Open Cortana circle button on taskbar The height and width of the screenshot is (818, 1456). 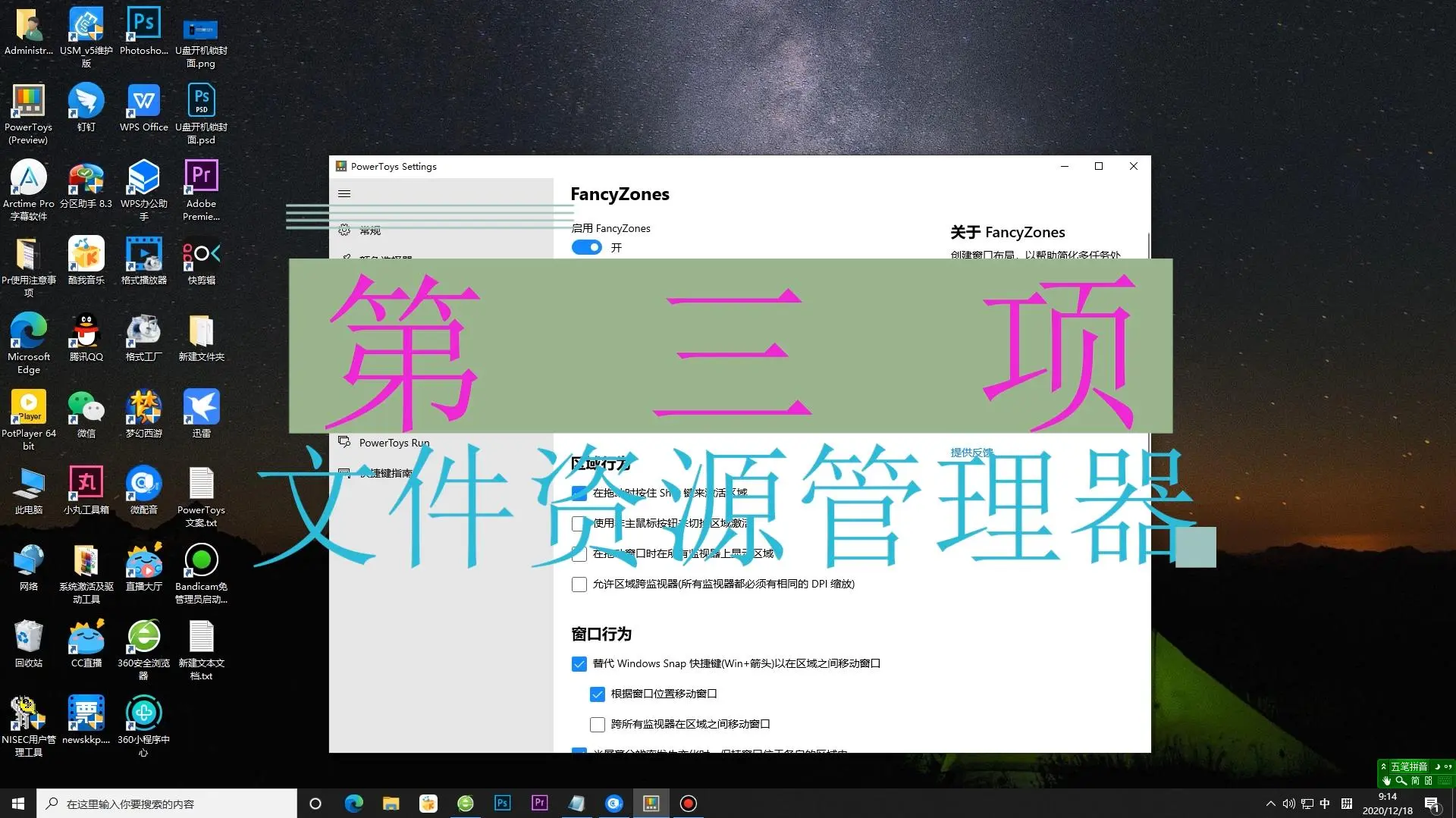tap(315, 804)
